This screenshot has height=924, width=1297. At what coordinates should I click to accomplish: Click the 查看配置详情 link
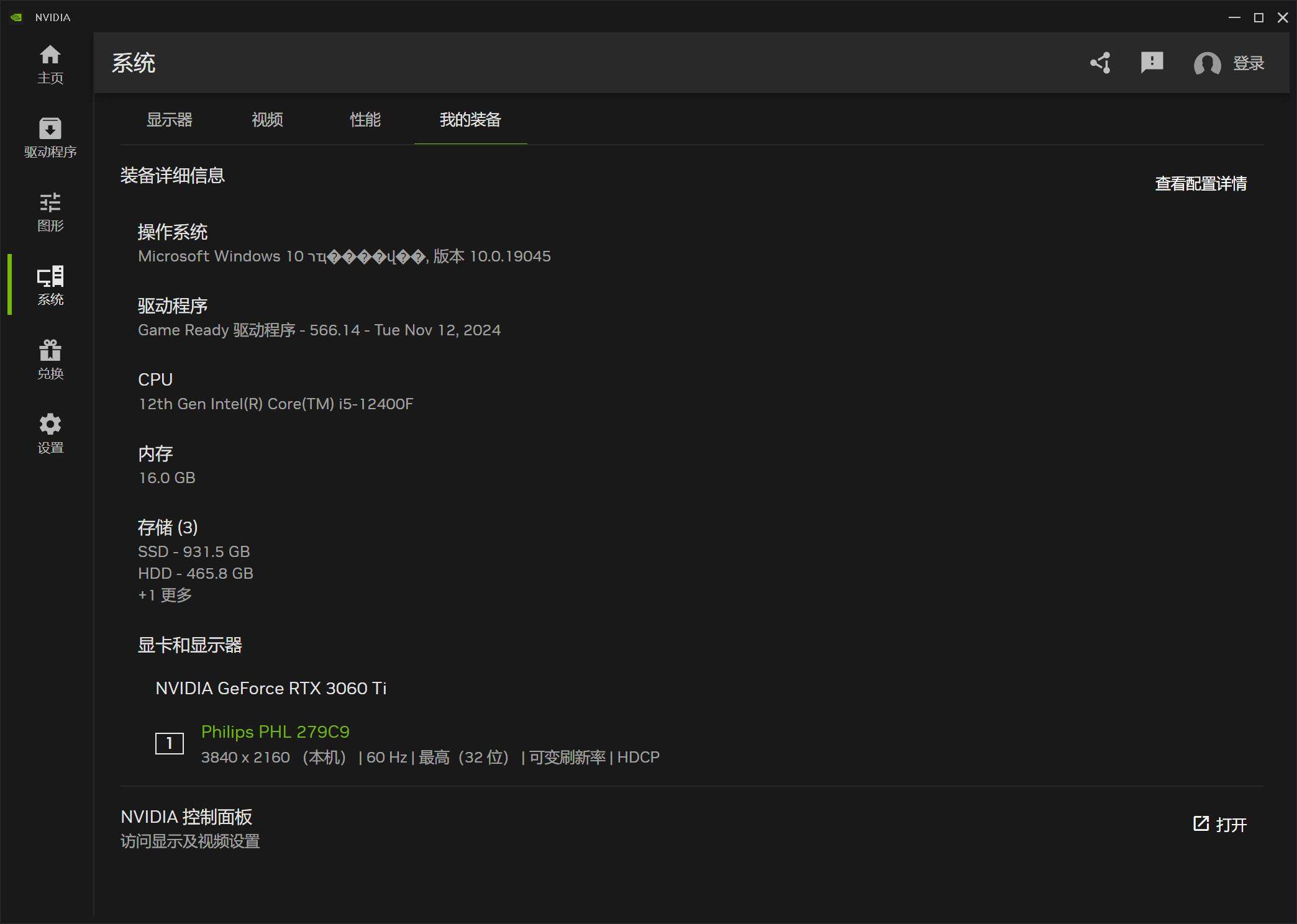coord(1200,182)
